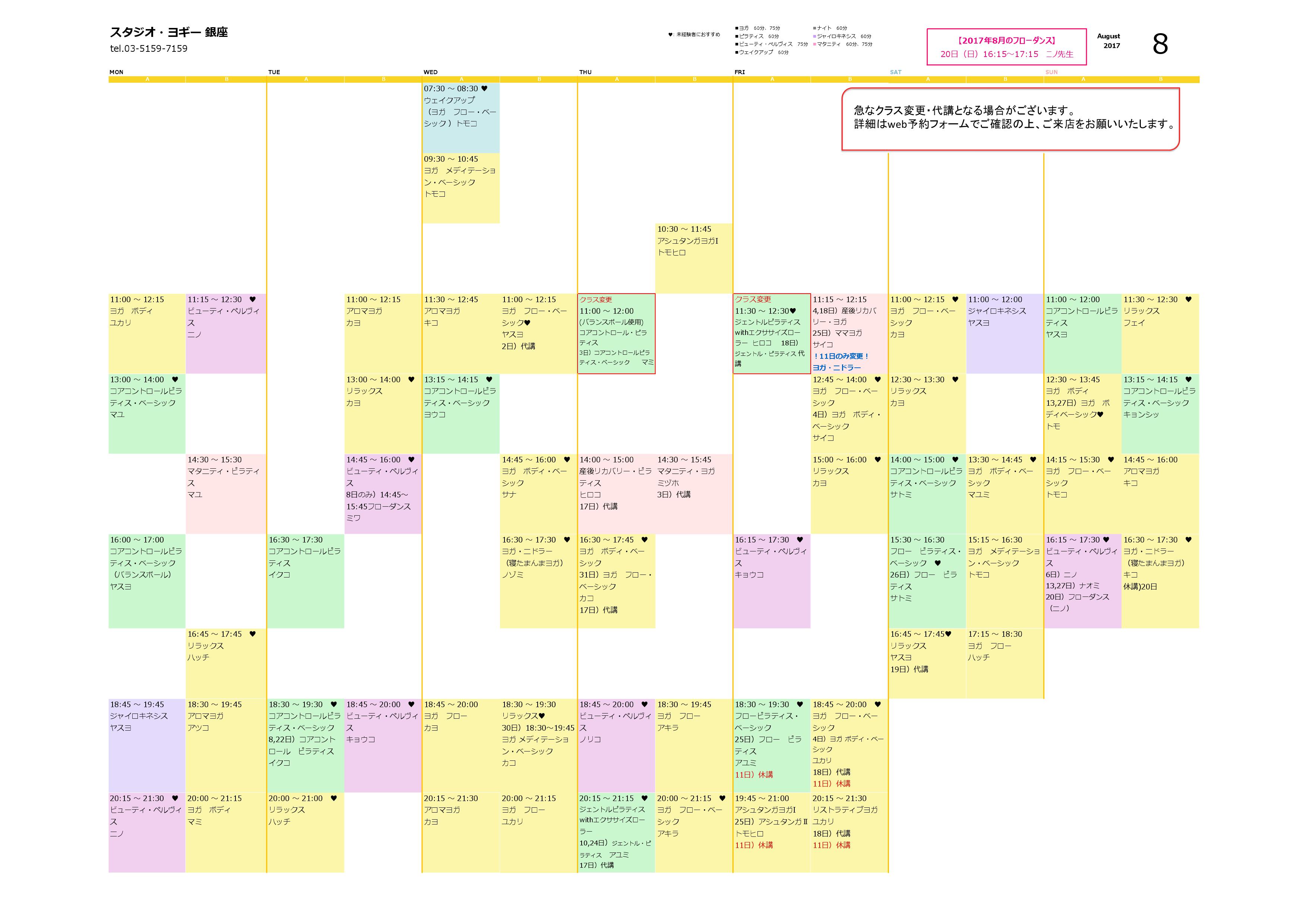Select Thursday 18:30 ヨガ フロー アキラ class
Screen dimensions: 1307x924
click(x=694, y=746)
